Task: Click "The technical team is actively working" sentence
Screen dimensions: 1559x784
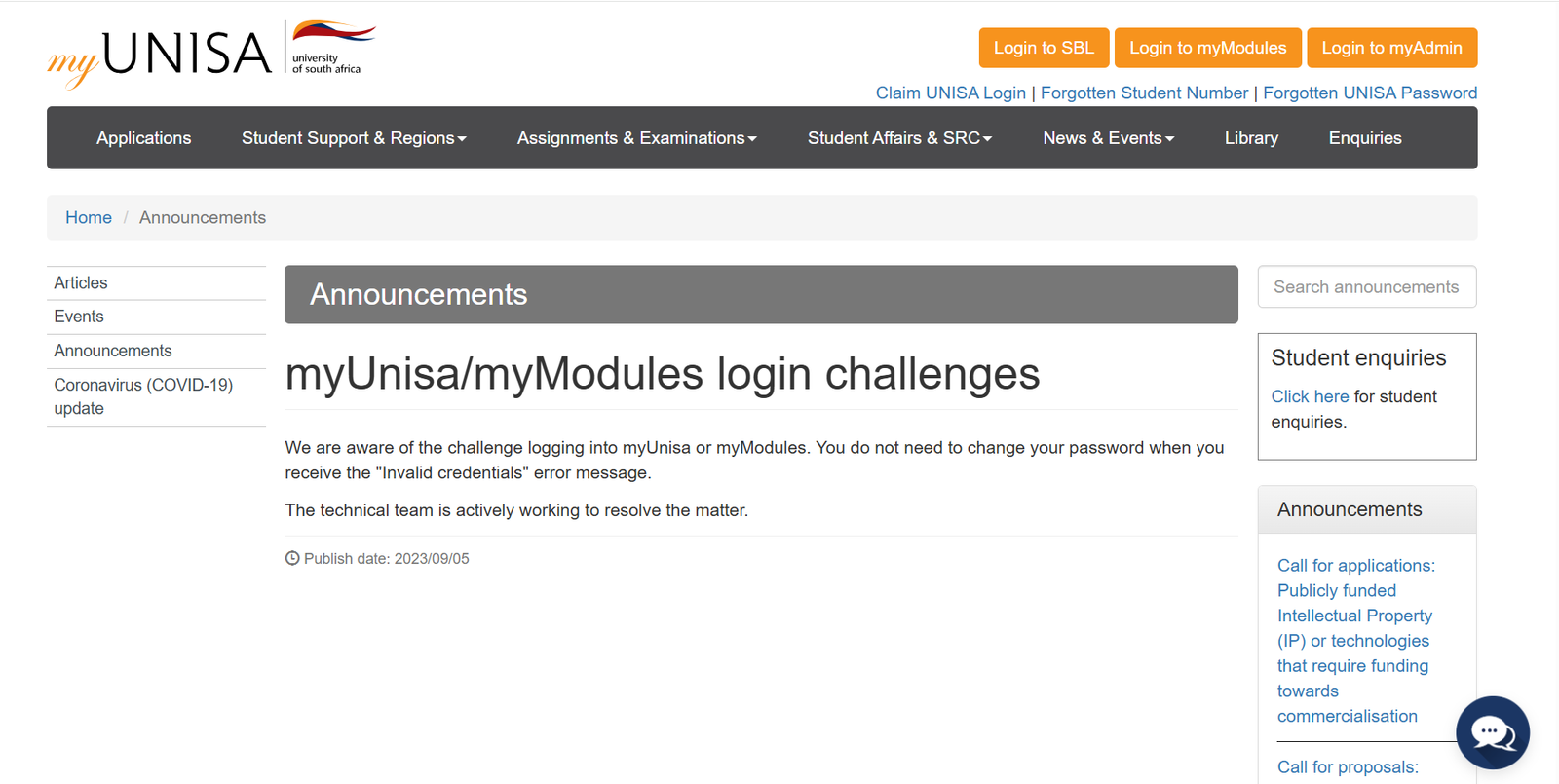Action: (516, 510)
